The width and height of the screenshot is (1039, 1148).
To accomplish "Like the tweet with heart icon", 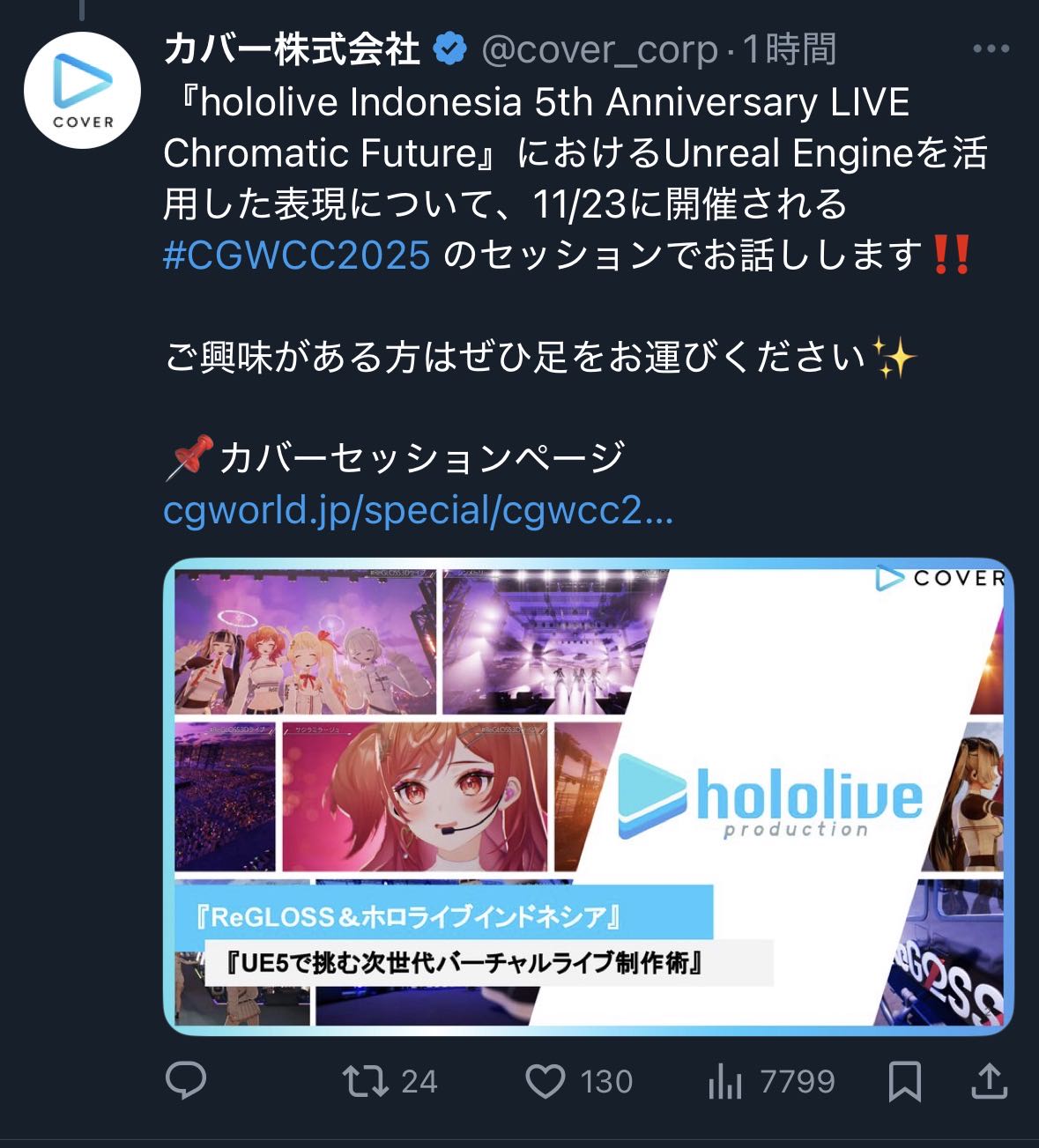I will (545, 1081).
